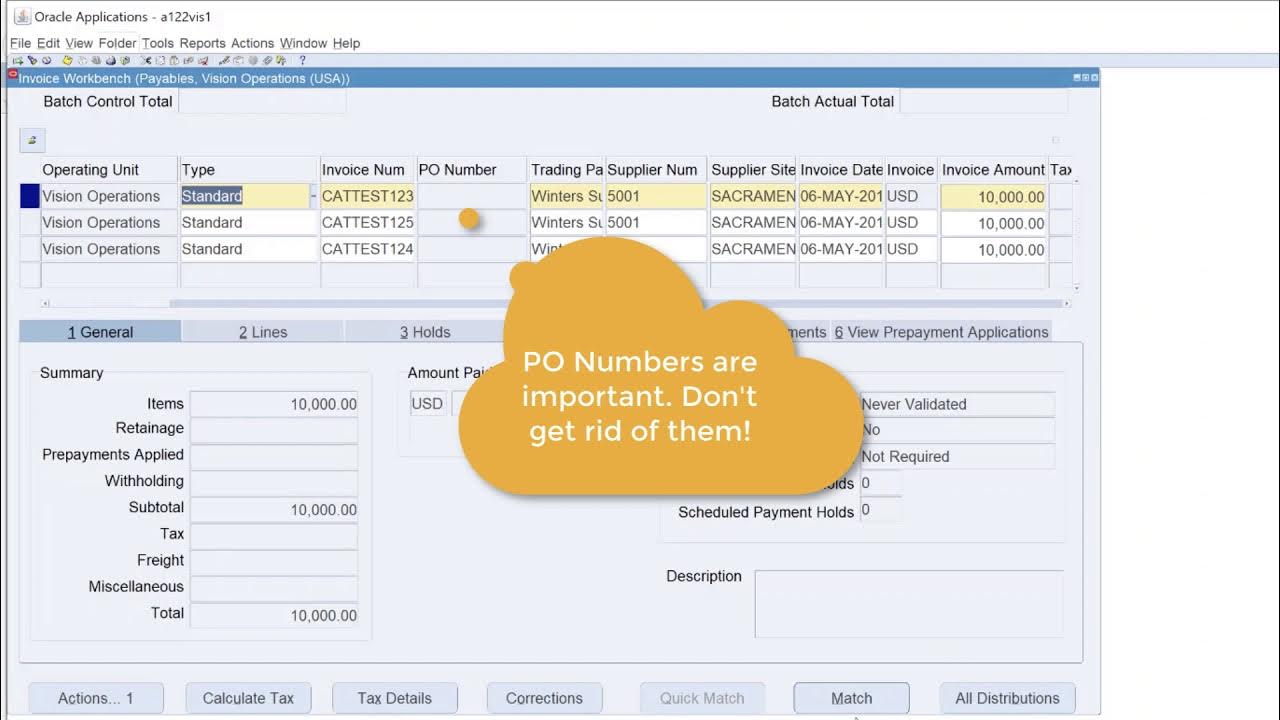The image size is (1280, 720).
Task: Switch to the 3 Holds tab
Action: pos(425,332)
